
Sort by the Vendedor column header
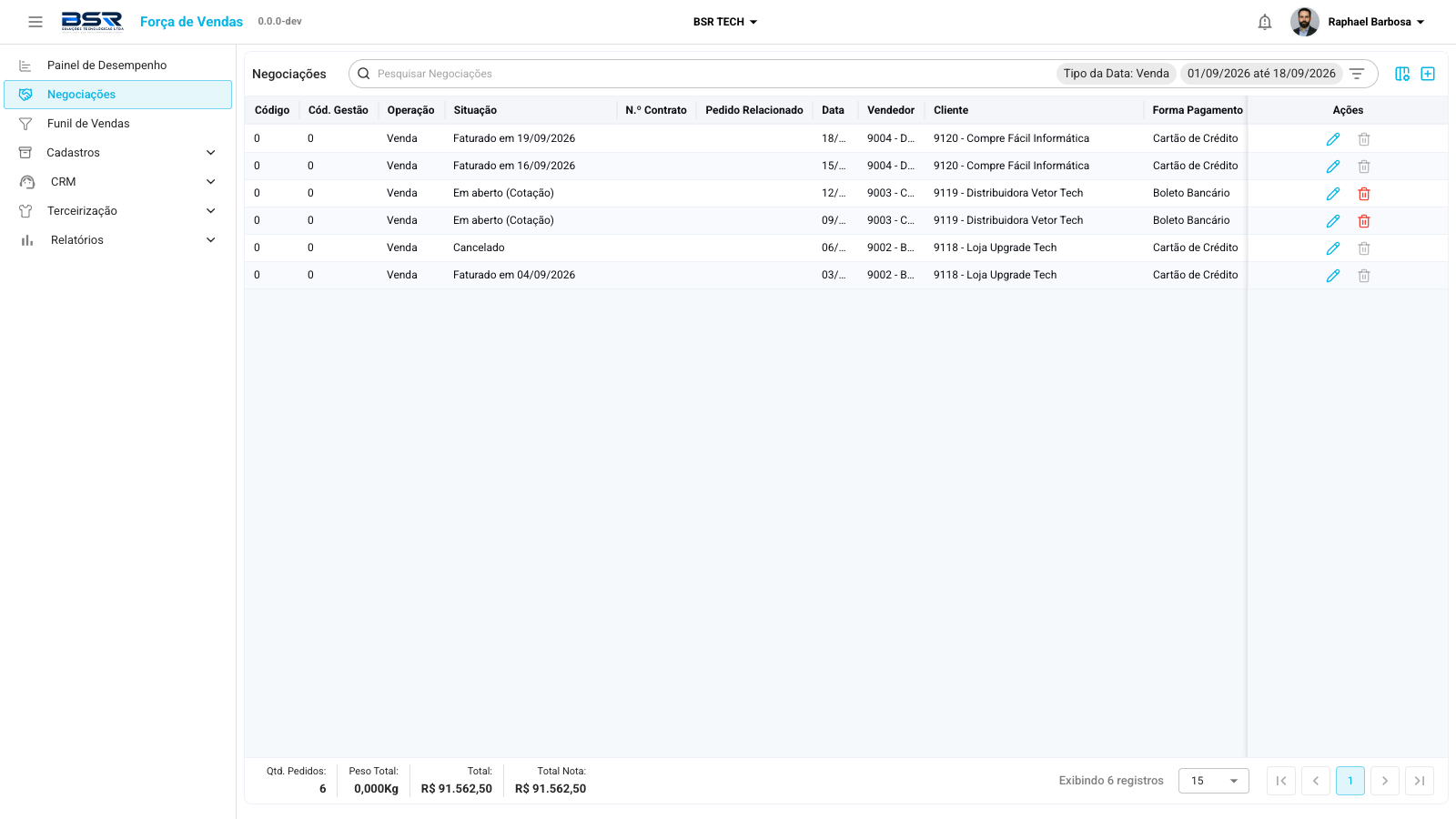click(891, 110)
